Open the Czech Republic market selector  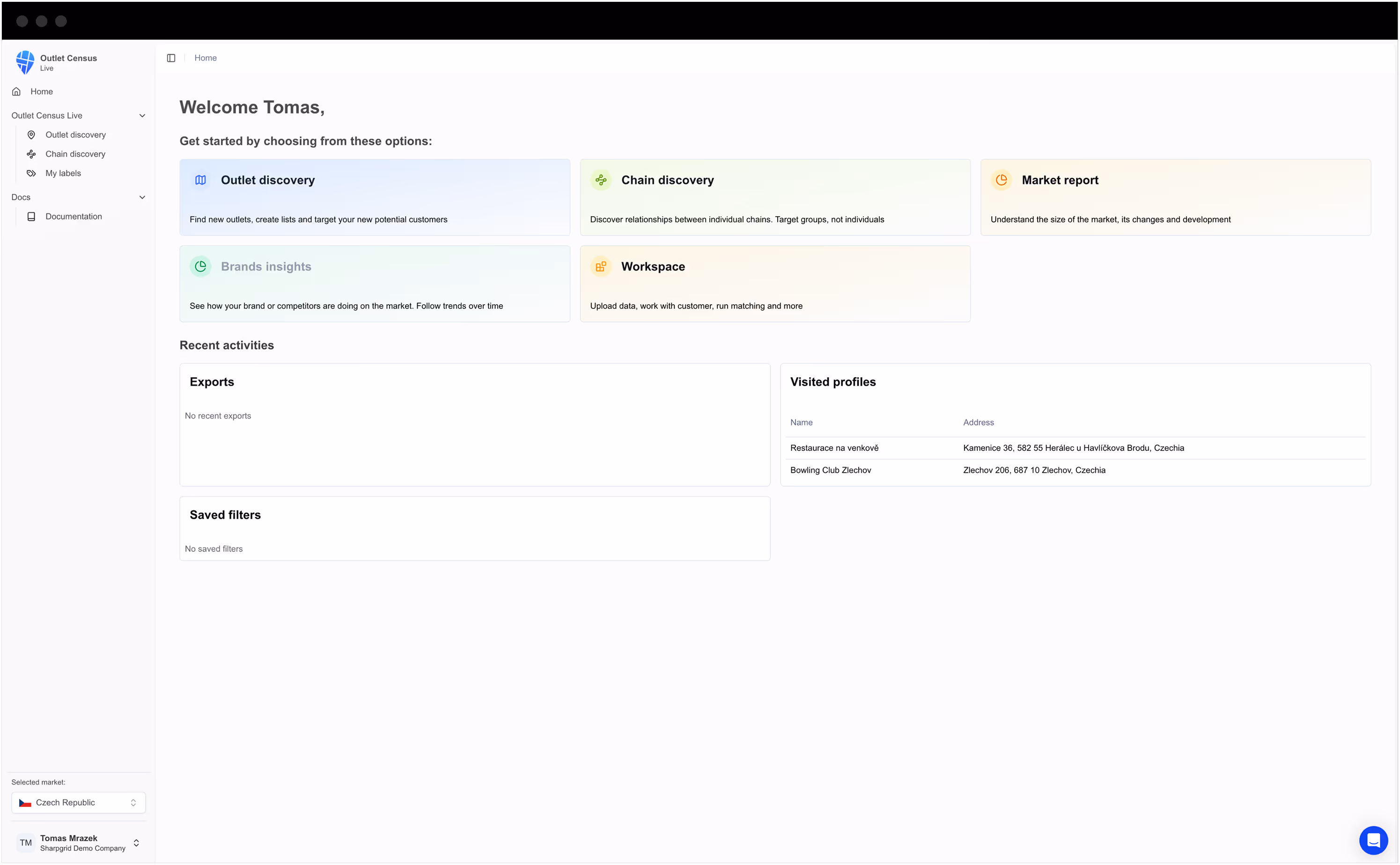pyautogui.click(x=78, y=802)
